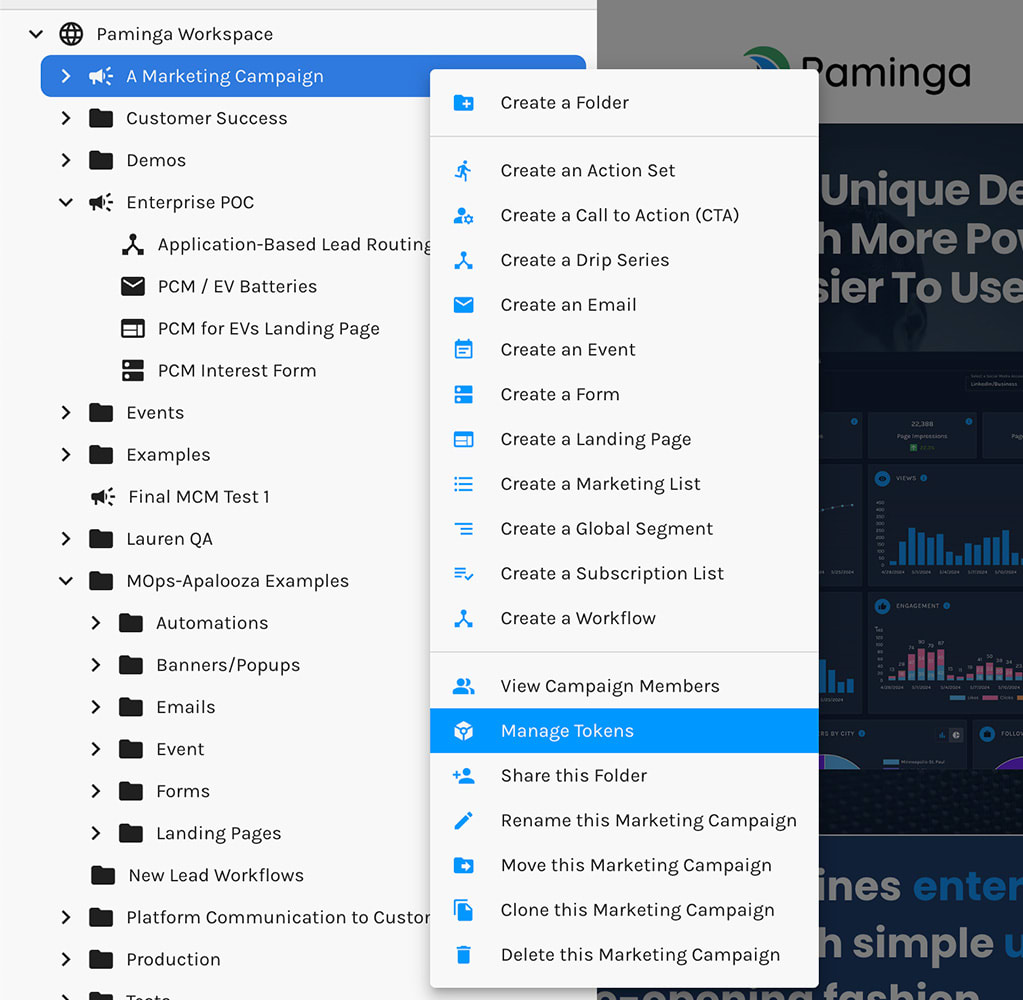Expand the Lauren QA folder
This screenshot has width=1023, height=1000.
pyautogui.click(x=65, y=539)
